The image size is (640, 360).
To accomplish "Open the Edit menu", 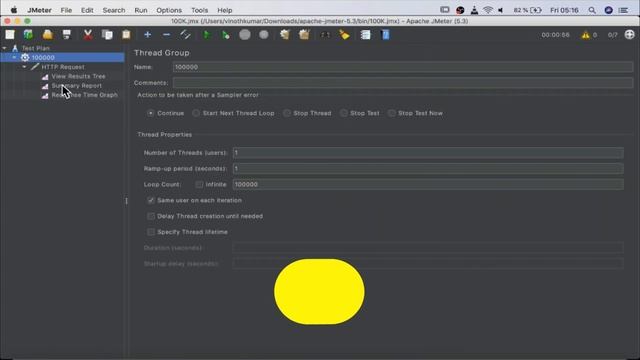I will click(87, 10).
